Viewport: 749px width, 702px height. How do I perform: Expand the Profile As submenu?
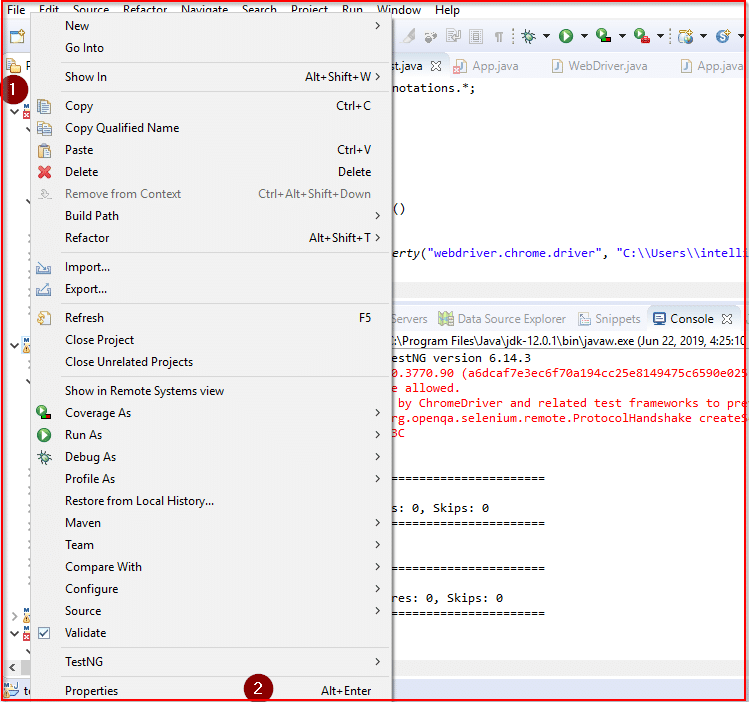tap(211, 479)
